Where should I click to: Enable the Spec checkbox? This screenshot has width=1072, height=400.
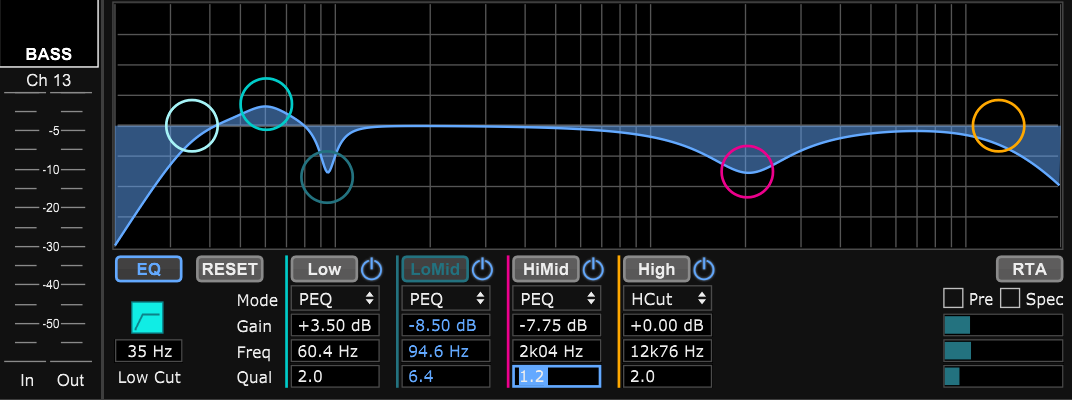click(x=1010, y=299)
